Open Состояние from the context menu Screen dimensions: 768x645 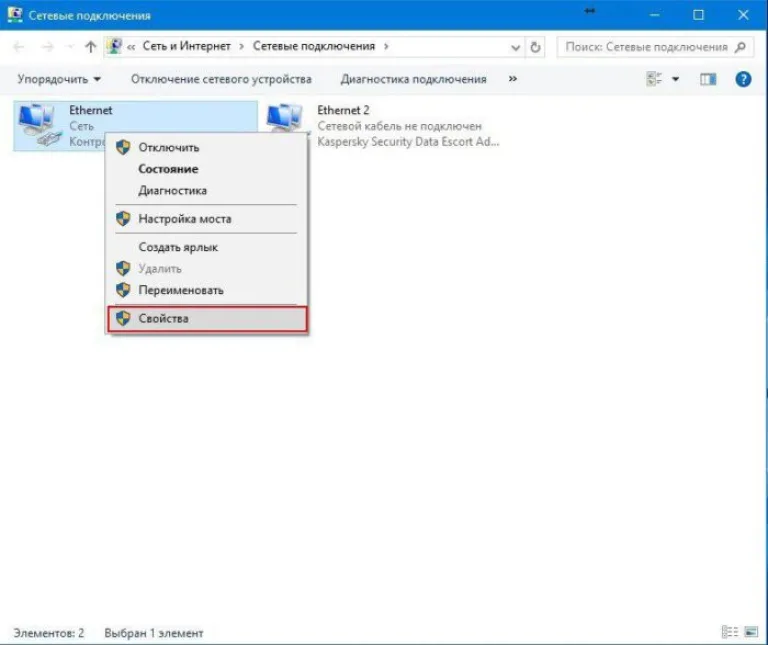pos(206,169)
